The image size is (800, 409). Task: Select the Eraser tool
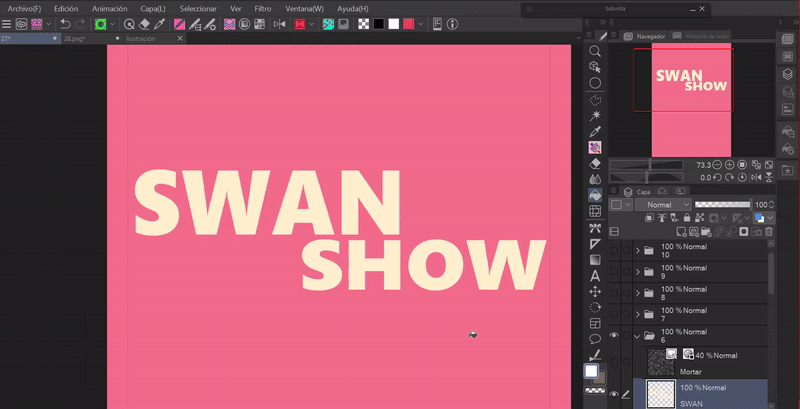click(595, 163)
